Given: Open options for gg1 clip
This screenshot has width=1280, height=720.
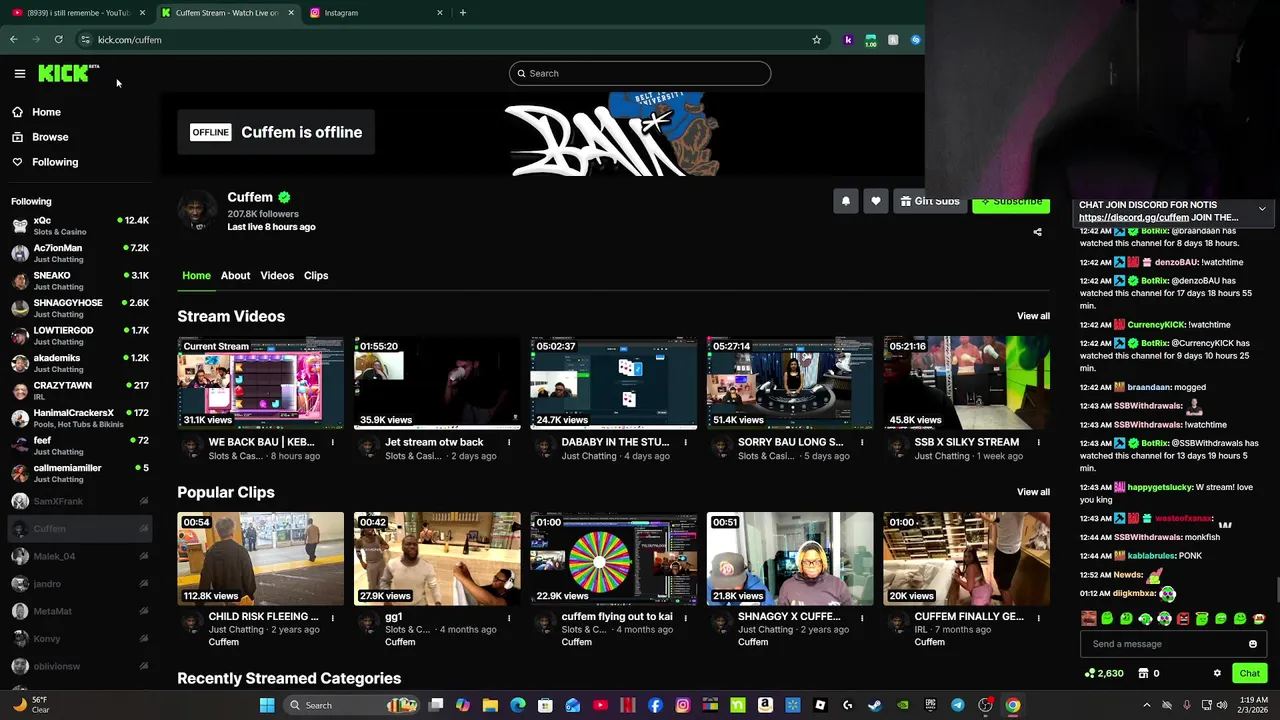Looking at the screenshot, I should point(509,617).
